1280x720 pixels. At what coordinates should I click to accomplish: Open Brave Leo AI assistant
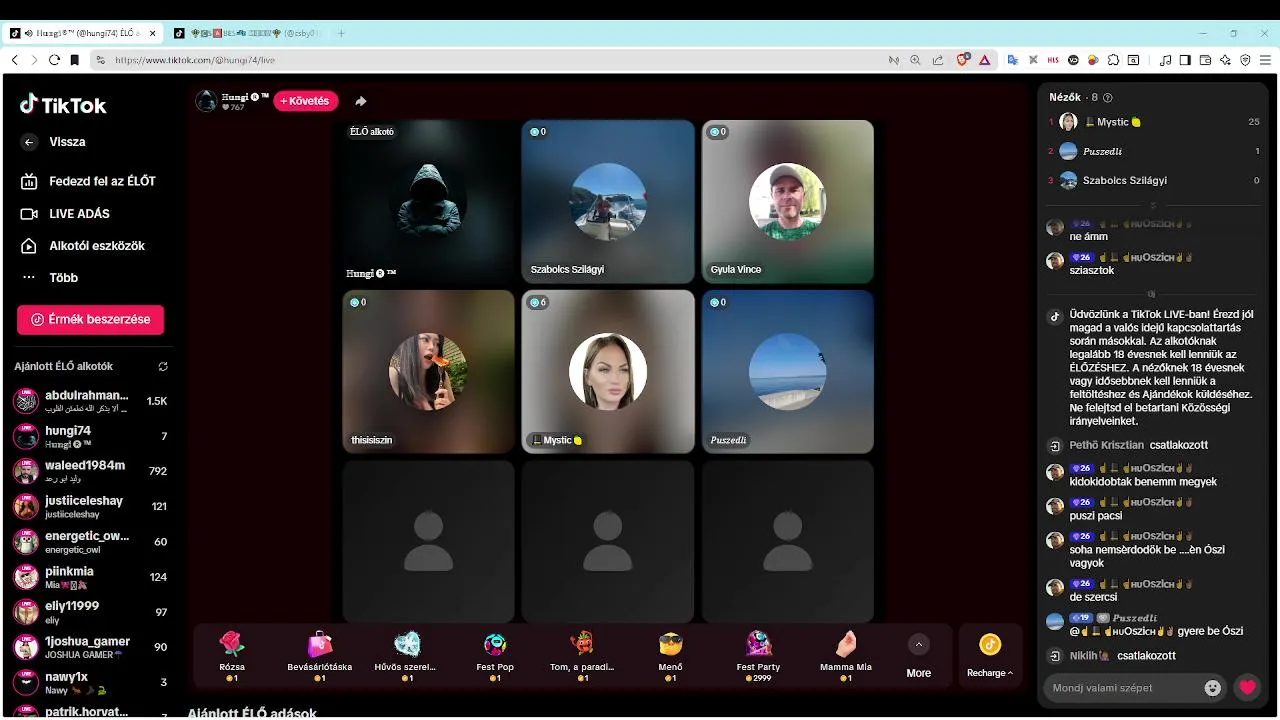tap(1225, 60)
